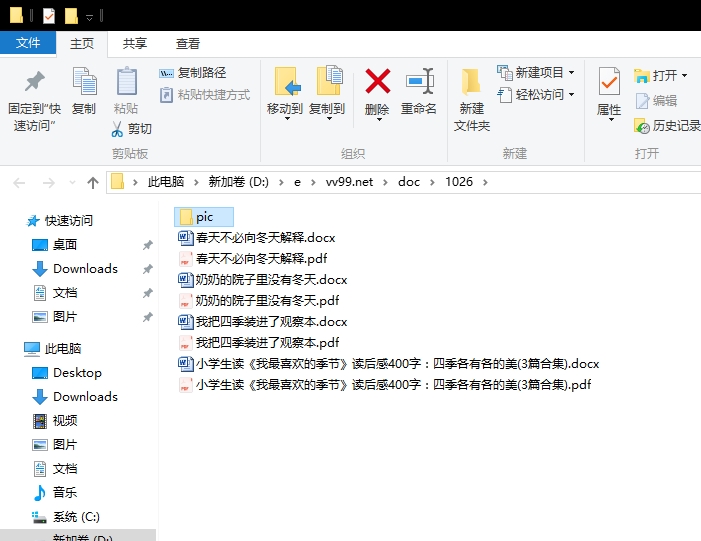Select 奶奶的院子里没有冬天.pdf file

point(259,300)
